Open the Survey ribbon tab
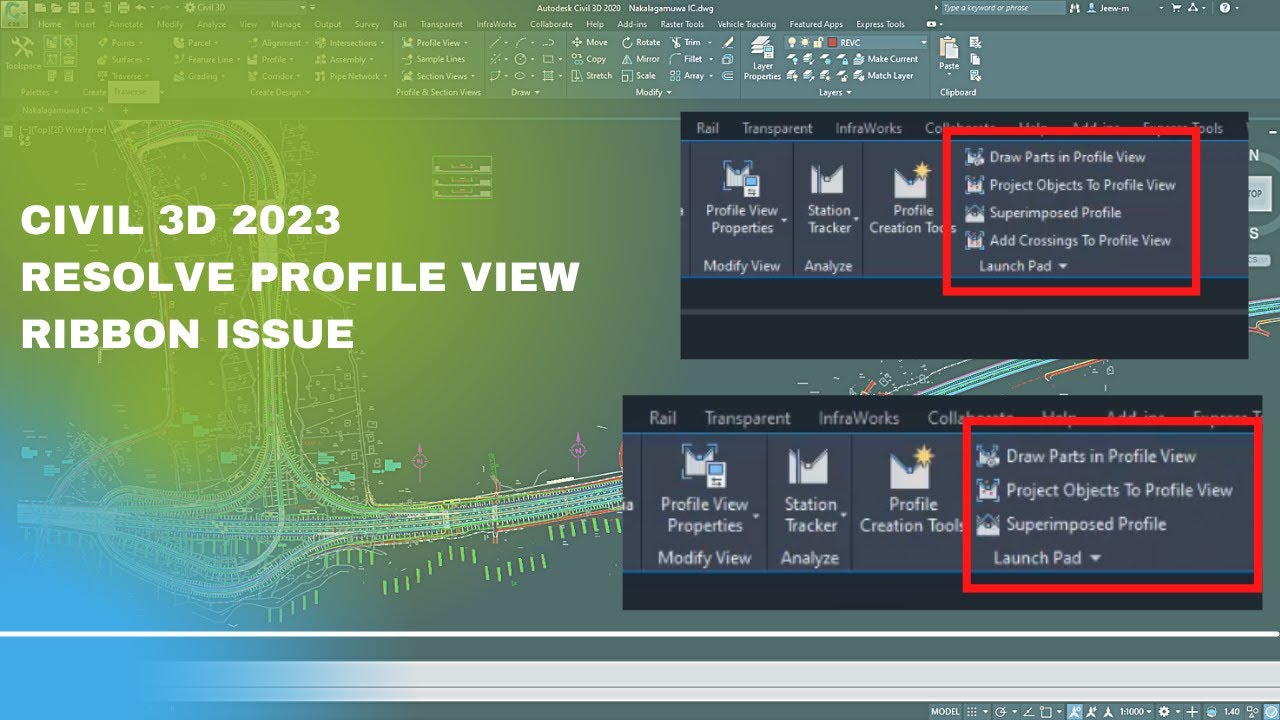The height and width of the screenshot is (720, 1280). (x=367, y=24)
